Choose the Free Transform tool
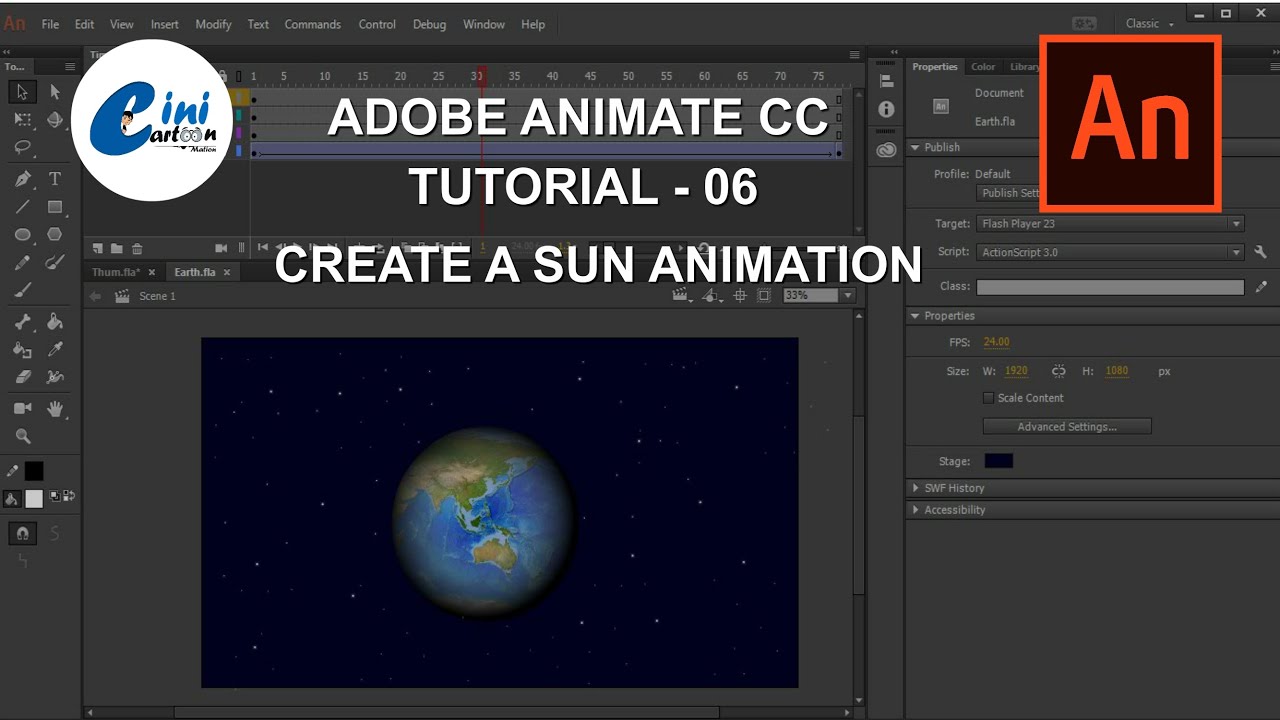 pyautogui.click(x=22, y=120)
